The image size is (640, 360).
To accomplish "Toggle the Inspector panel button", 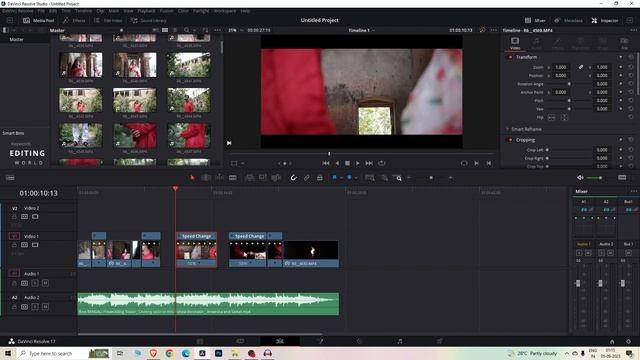I will [605, 20].
